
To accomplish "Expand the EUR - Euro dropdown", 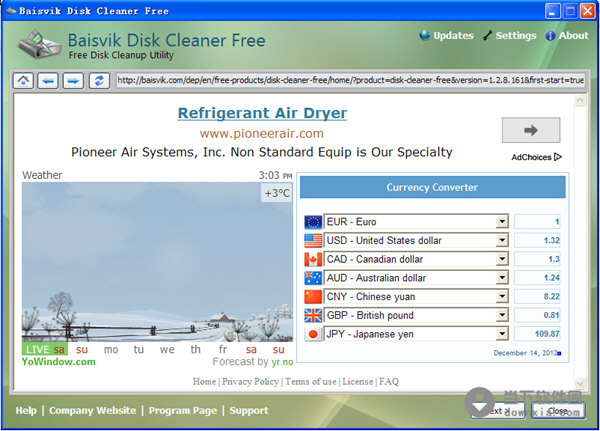I will (x=502, y=221).
